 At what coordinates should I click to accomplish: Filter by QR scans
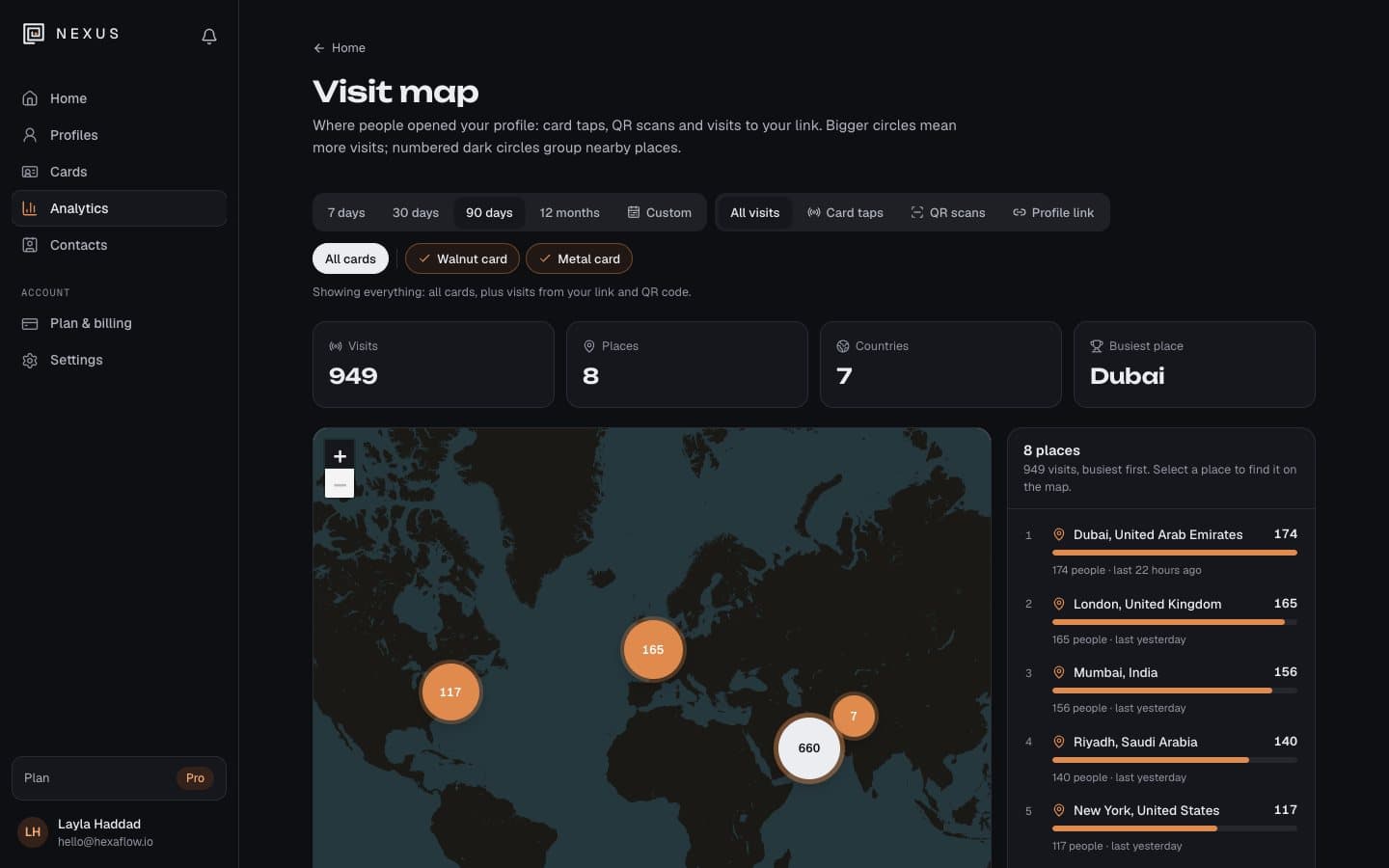coord(948,212)
